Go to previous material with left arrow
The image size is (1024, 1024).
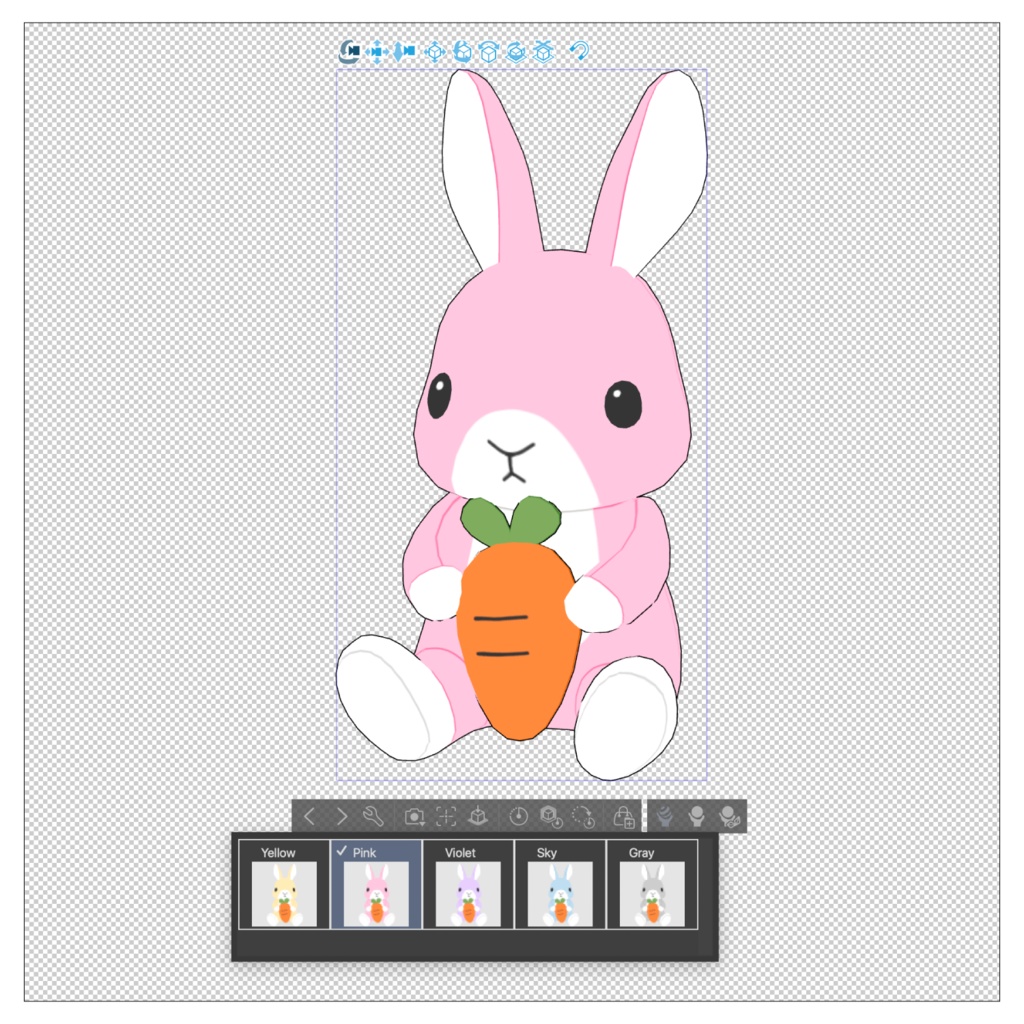pos(308,817)
